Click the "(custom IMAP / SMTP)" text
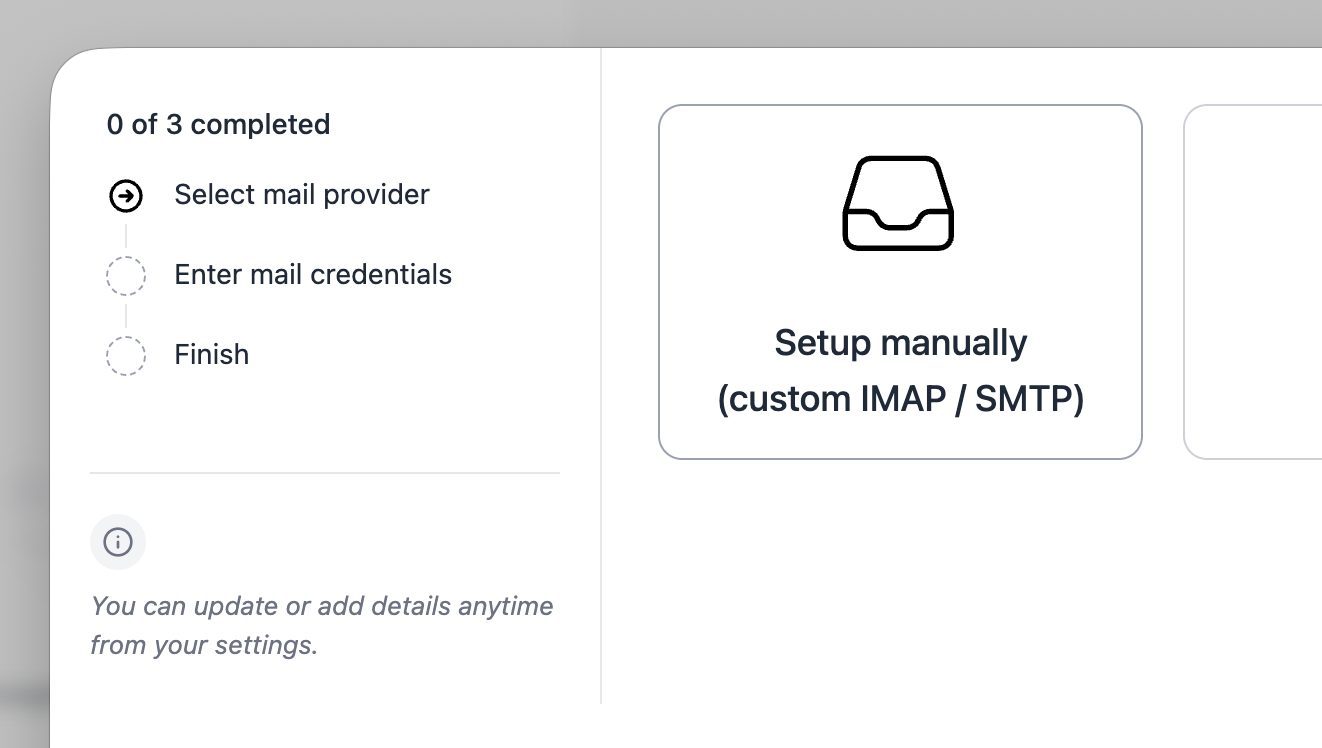1322x748 pixels. coord(900,399)
